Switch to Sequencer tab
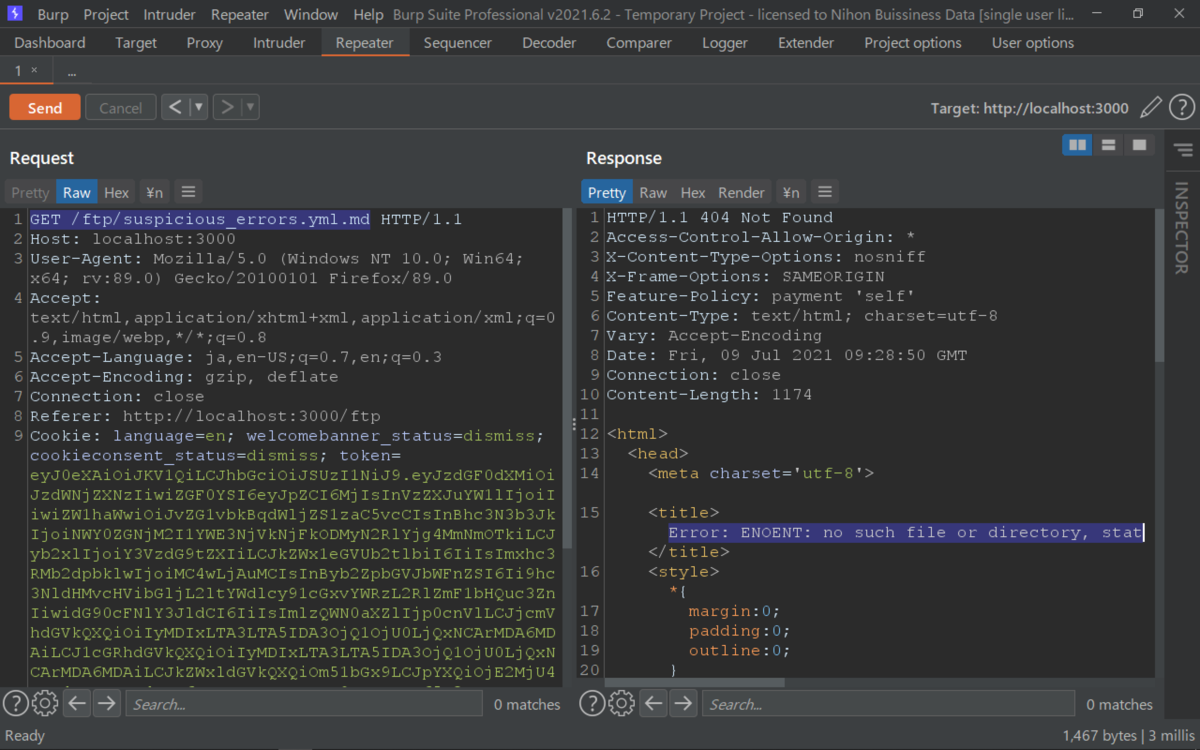1200x750 pixels. click(458, 43)
